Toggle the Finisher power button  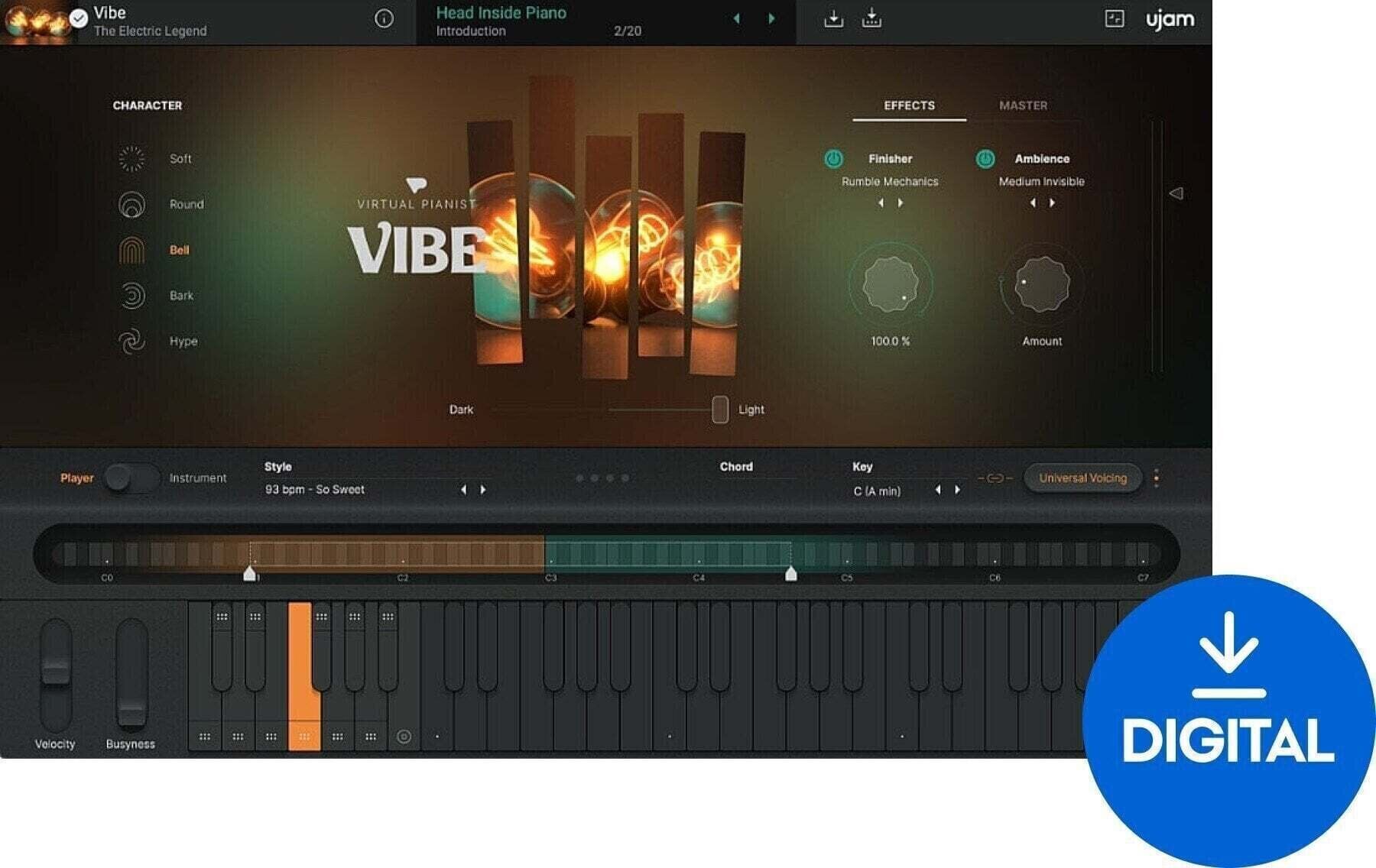click(833, 158)
